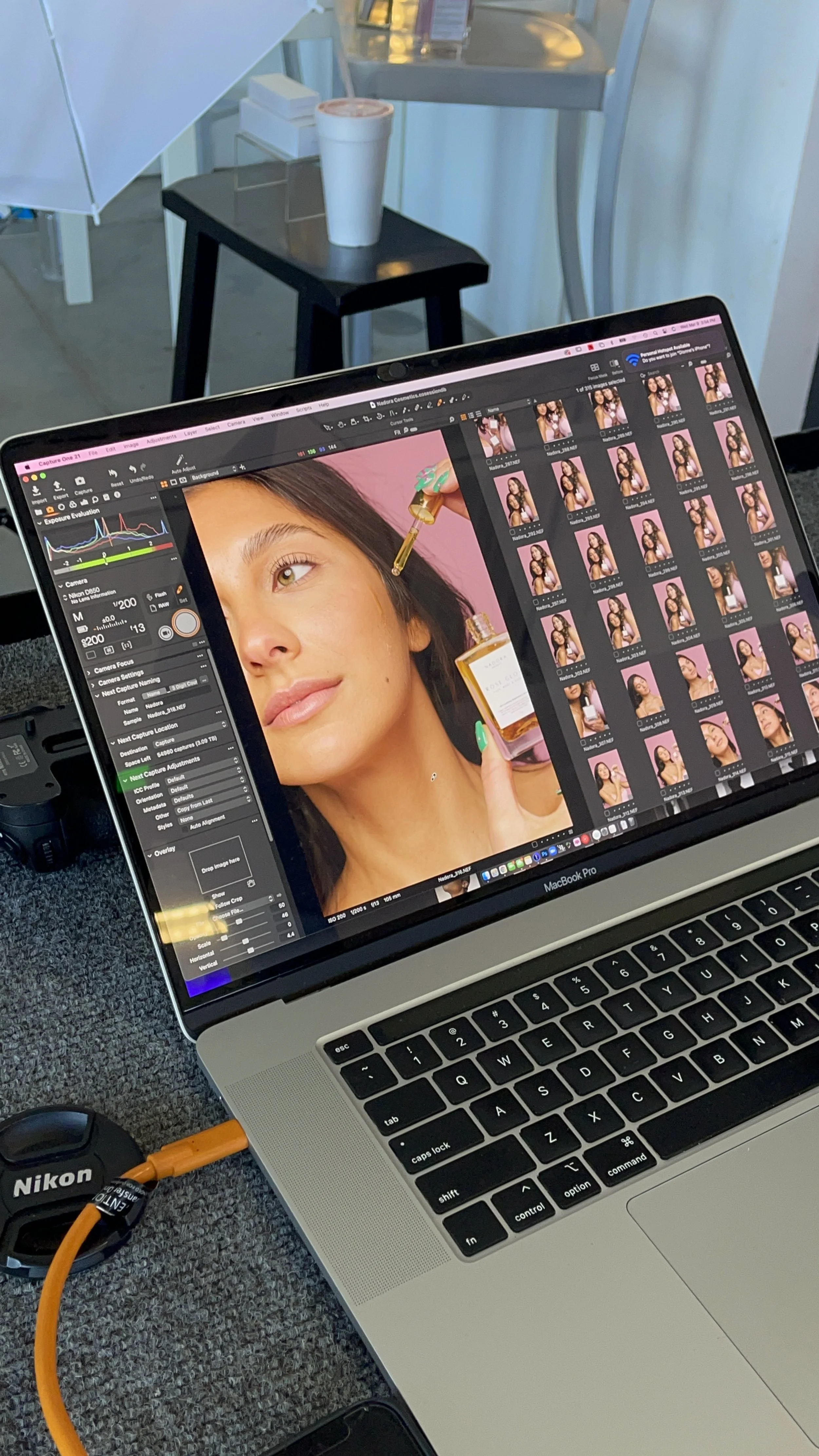Viewport: 819px width, 1456px height.
Task: Click the Reset adjustments icon
Action: [x=112, y=474]
